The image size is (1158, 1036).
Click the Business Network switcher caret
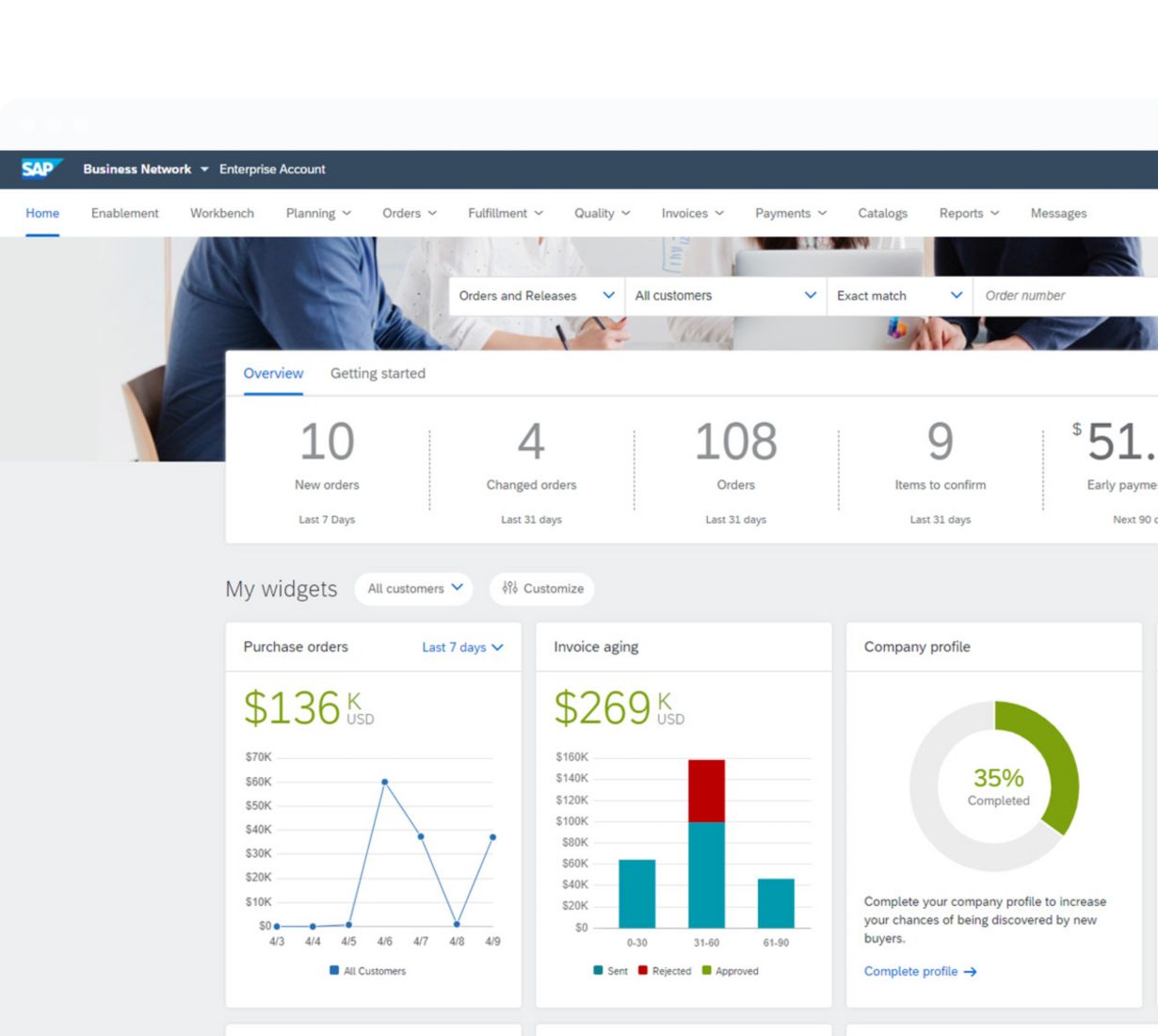(x=204, y=170)
